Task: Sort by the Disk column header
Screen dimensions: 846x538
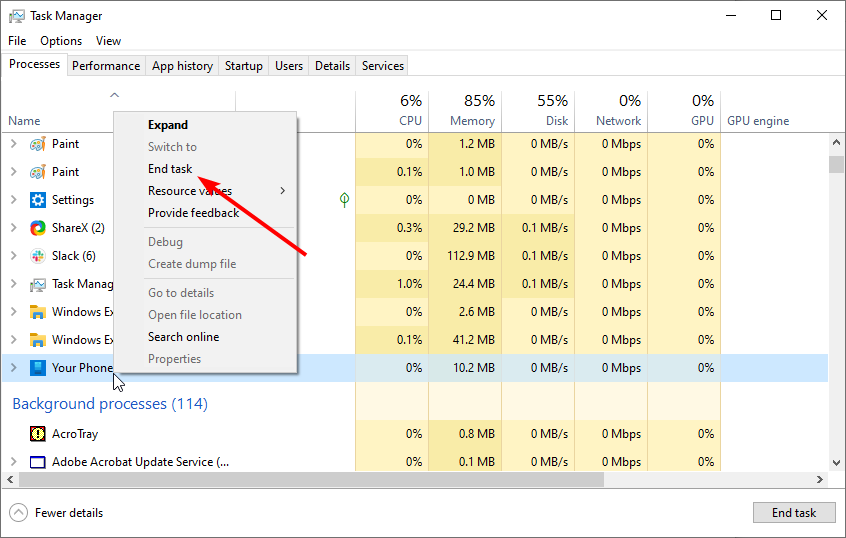Action: pyautogui.click(x=538, y=111)
